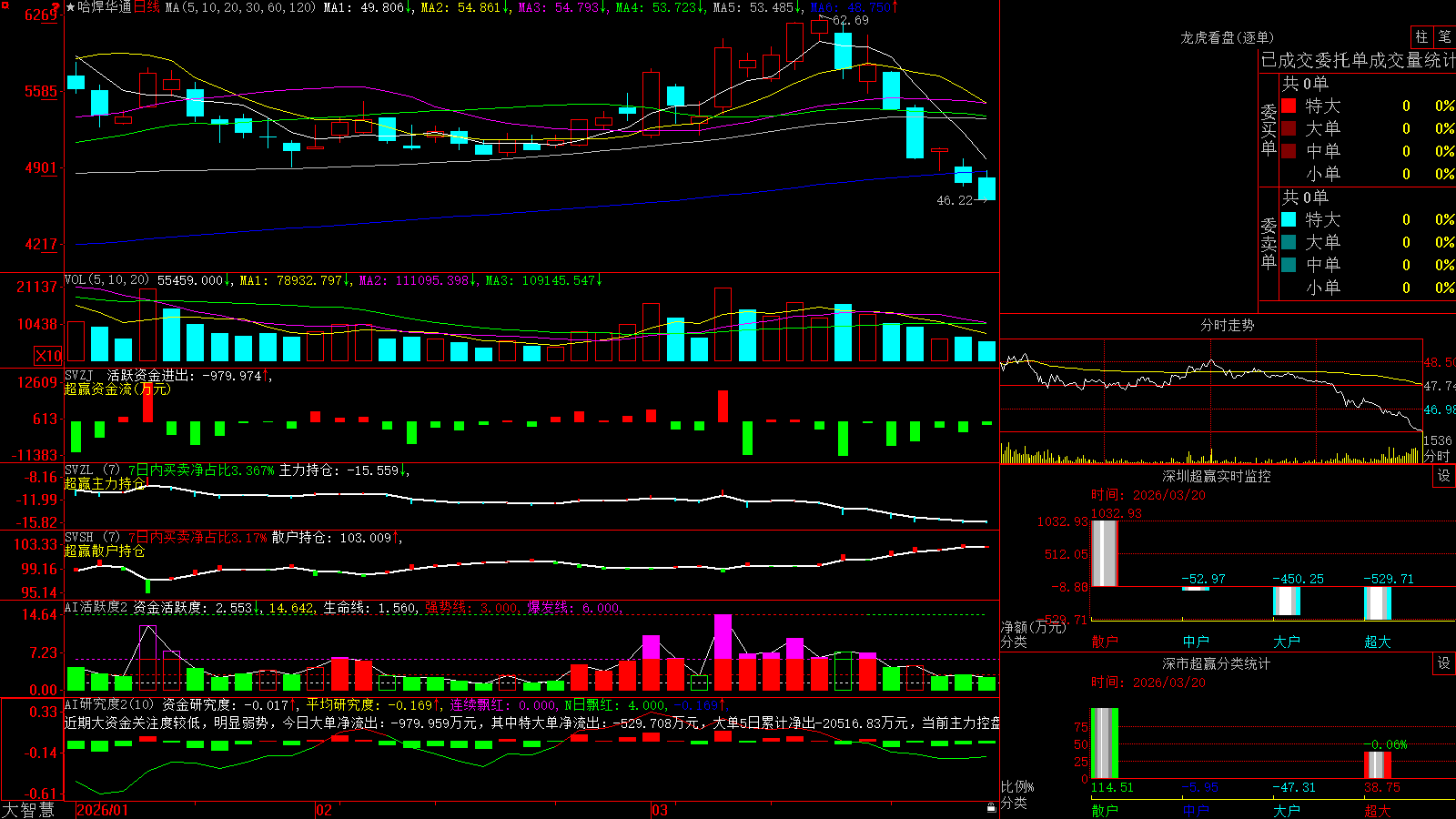Select the red 超大 bar above 38.75
The height and width of the screenshot is (819, 1456).
coord(1378,765)
